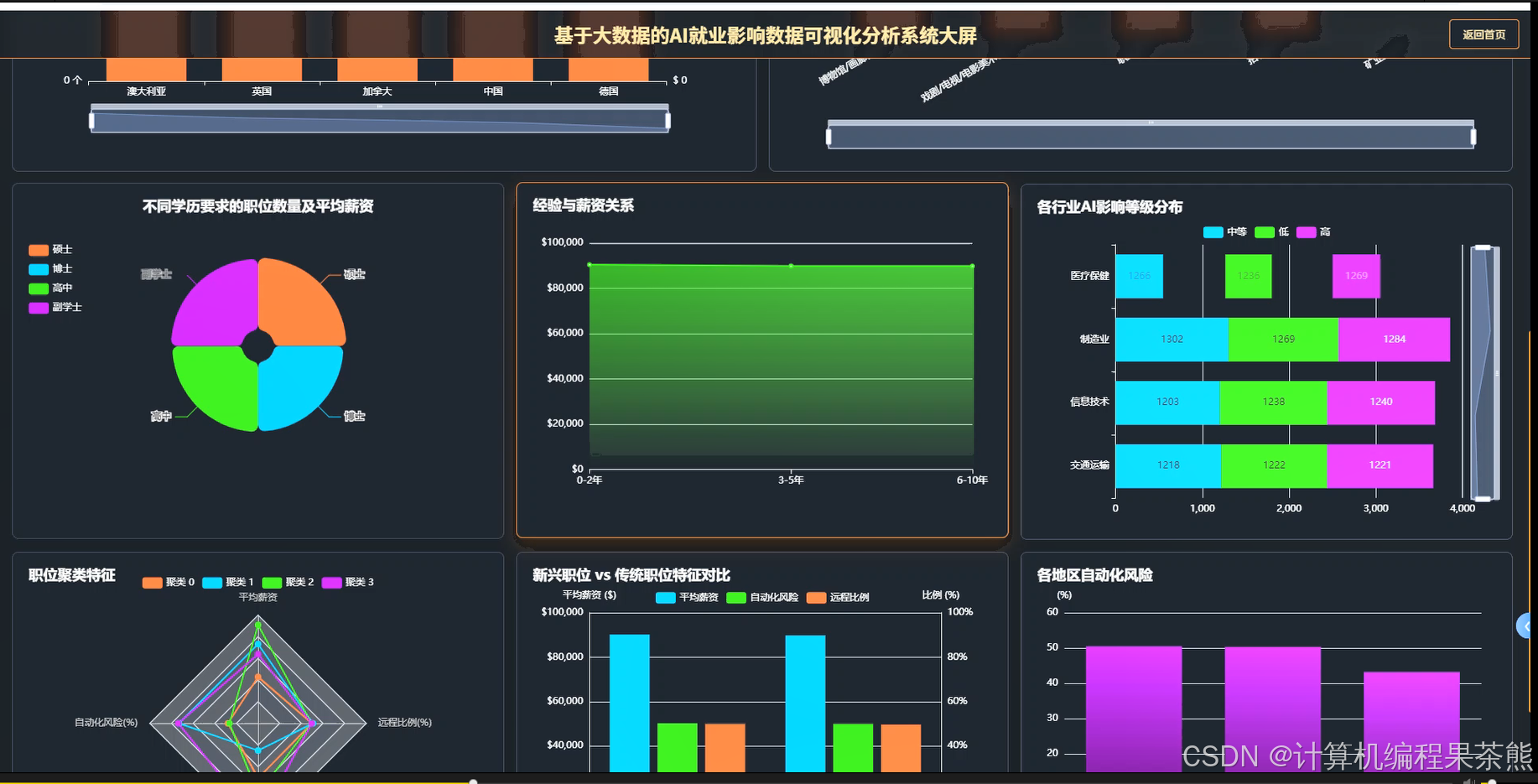Click the industry chart horizontal zoom slider
The height and width of the screenshot is (784, 1538).
coord(1151,135)
